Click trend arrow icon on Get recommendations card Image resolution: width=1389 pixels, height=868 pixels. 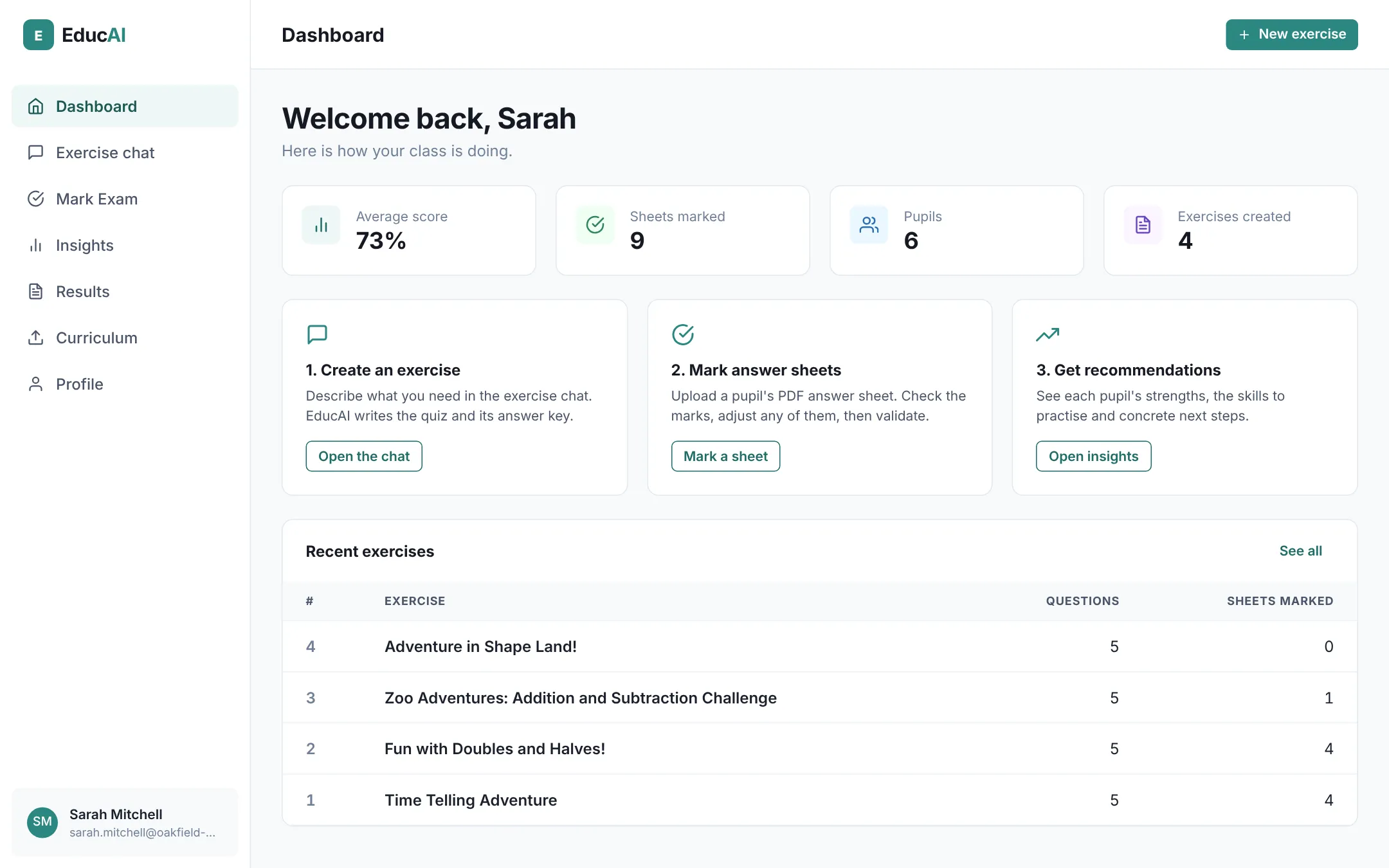1048,334
